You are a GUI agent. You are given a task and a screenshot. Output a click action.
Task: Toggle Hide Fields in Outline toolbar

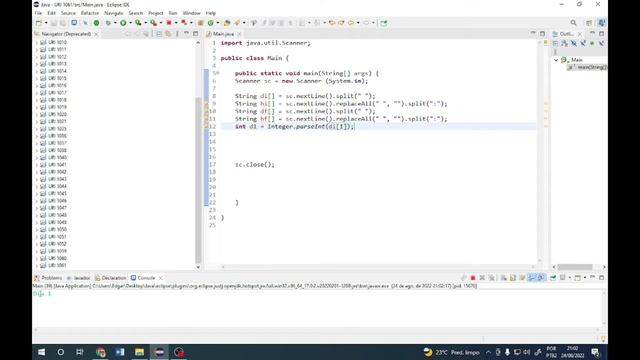tap(574, 43)
